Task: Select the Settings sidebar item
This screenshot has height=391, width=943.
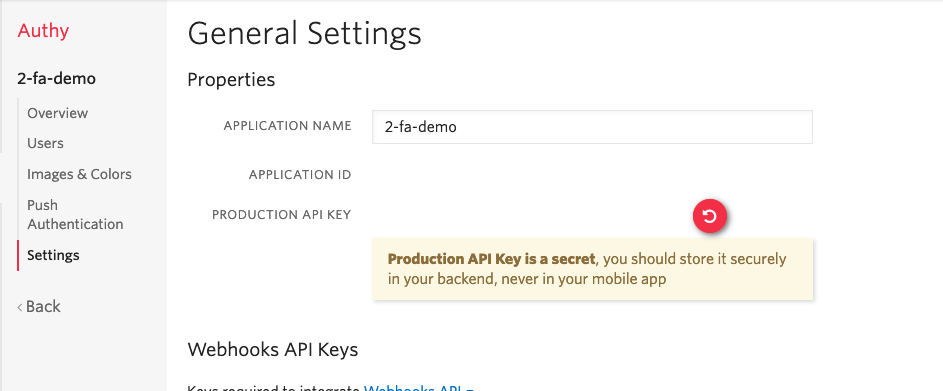Action: (53, 255)
